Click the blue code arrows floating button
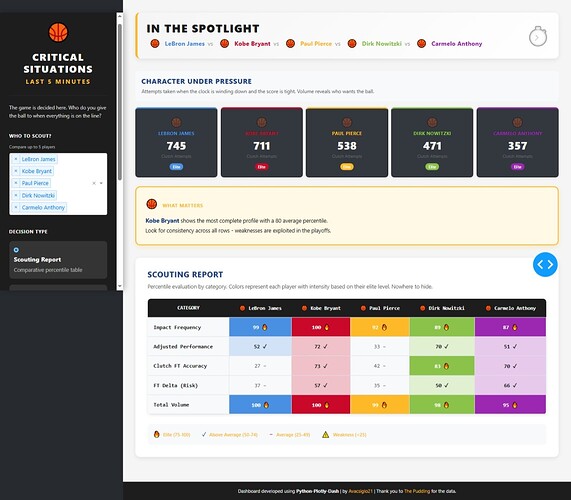Image resolution: width=571 pixels, height=500 pixels. coord(545,264)
